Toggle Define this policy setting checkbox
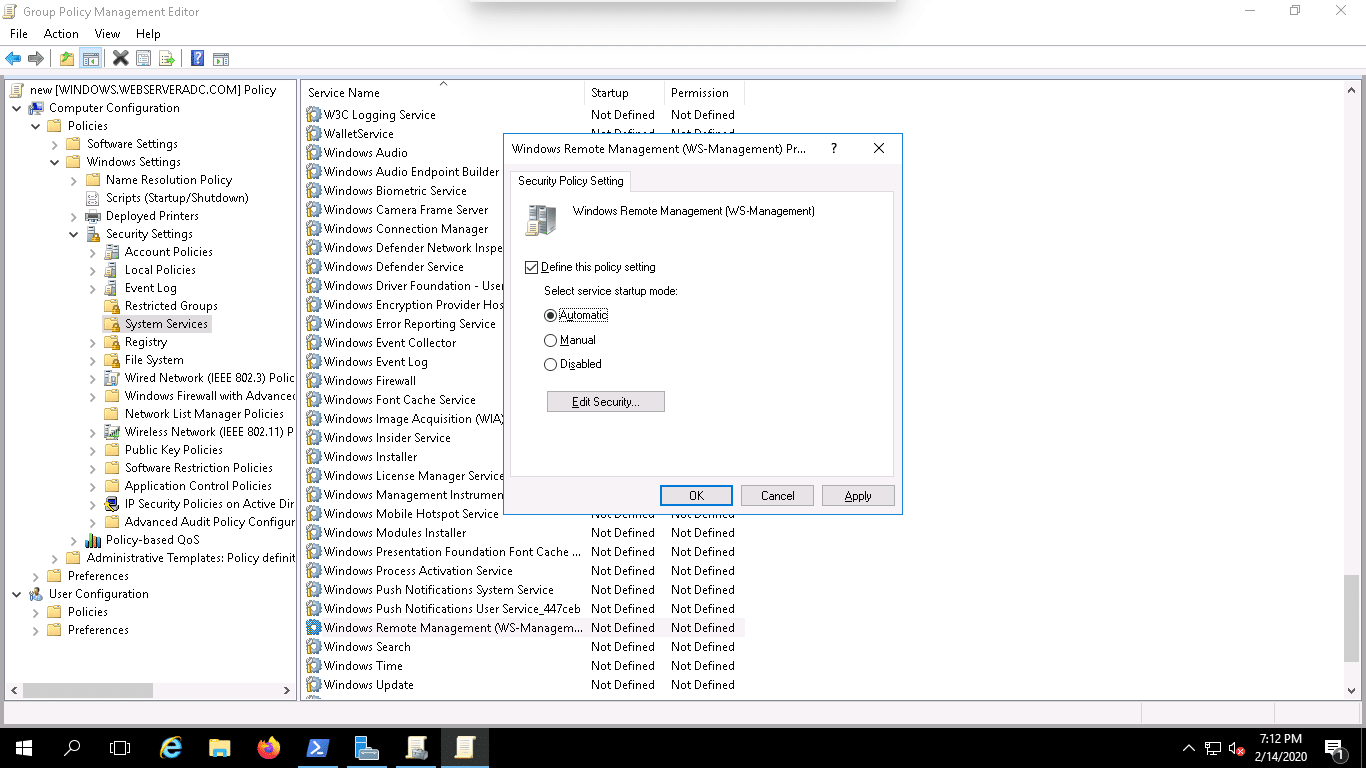 (x=532, y=268)
